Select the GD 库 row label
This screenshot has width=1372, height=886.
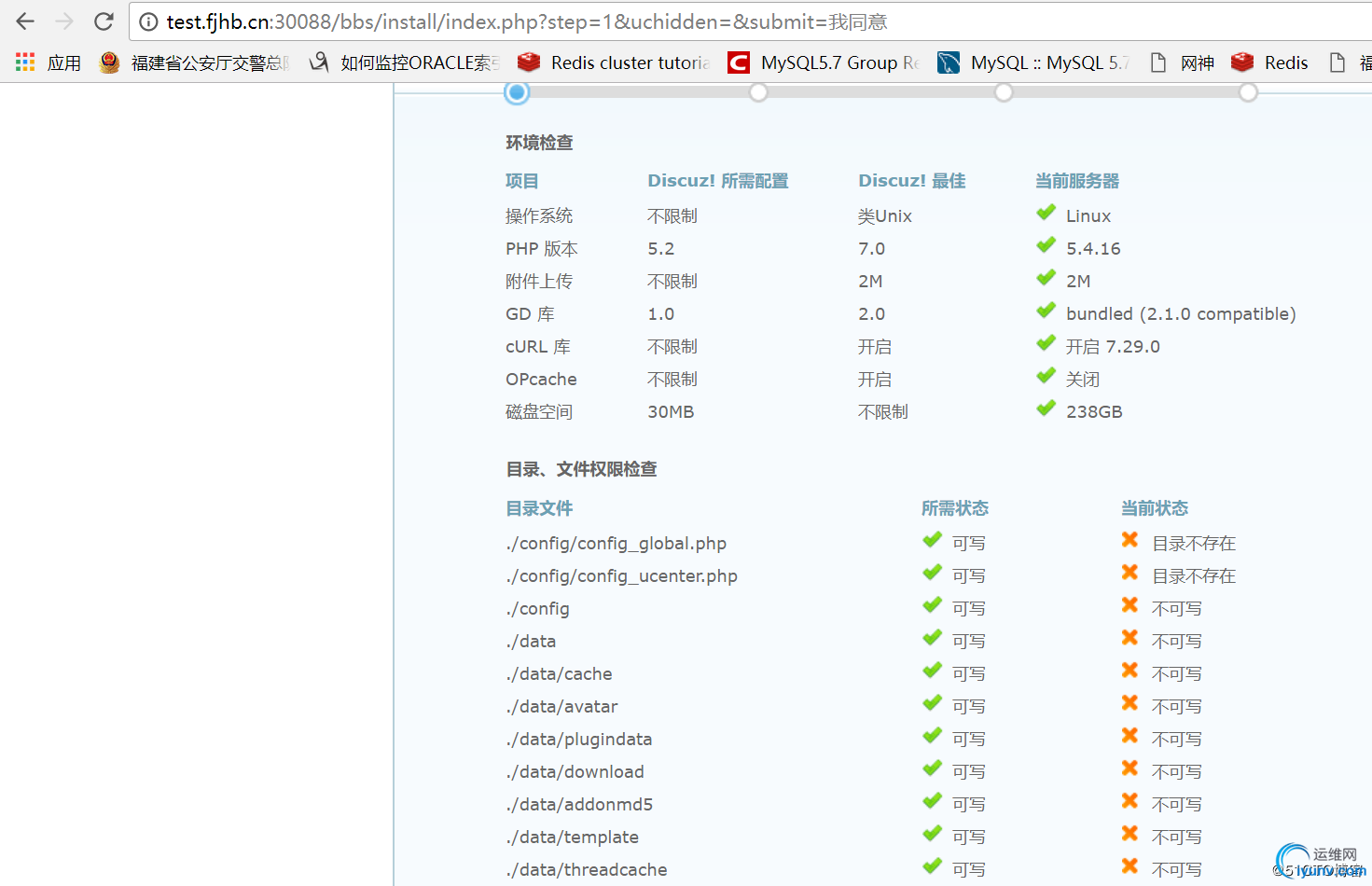[x=530, y=314]
